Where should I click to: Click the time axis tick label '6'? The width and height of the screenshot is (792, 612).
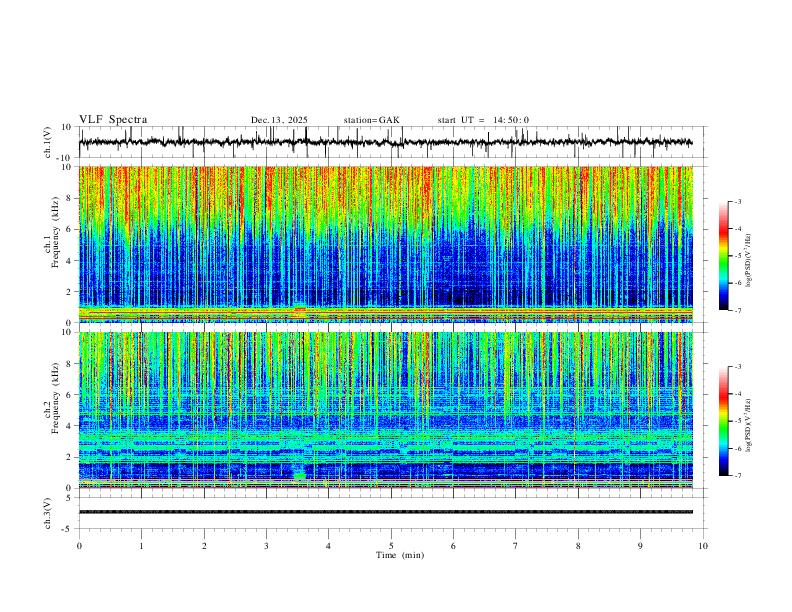[x=453, y=546]
